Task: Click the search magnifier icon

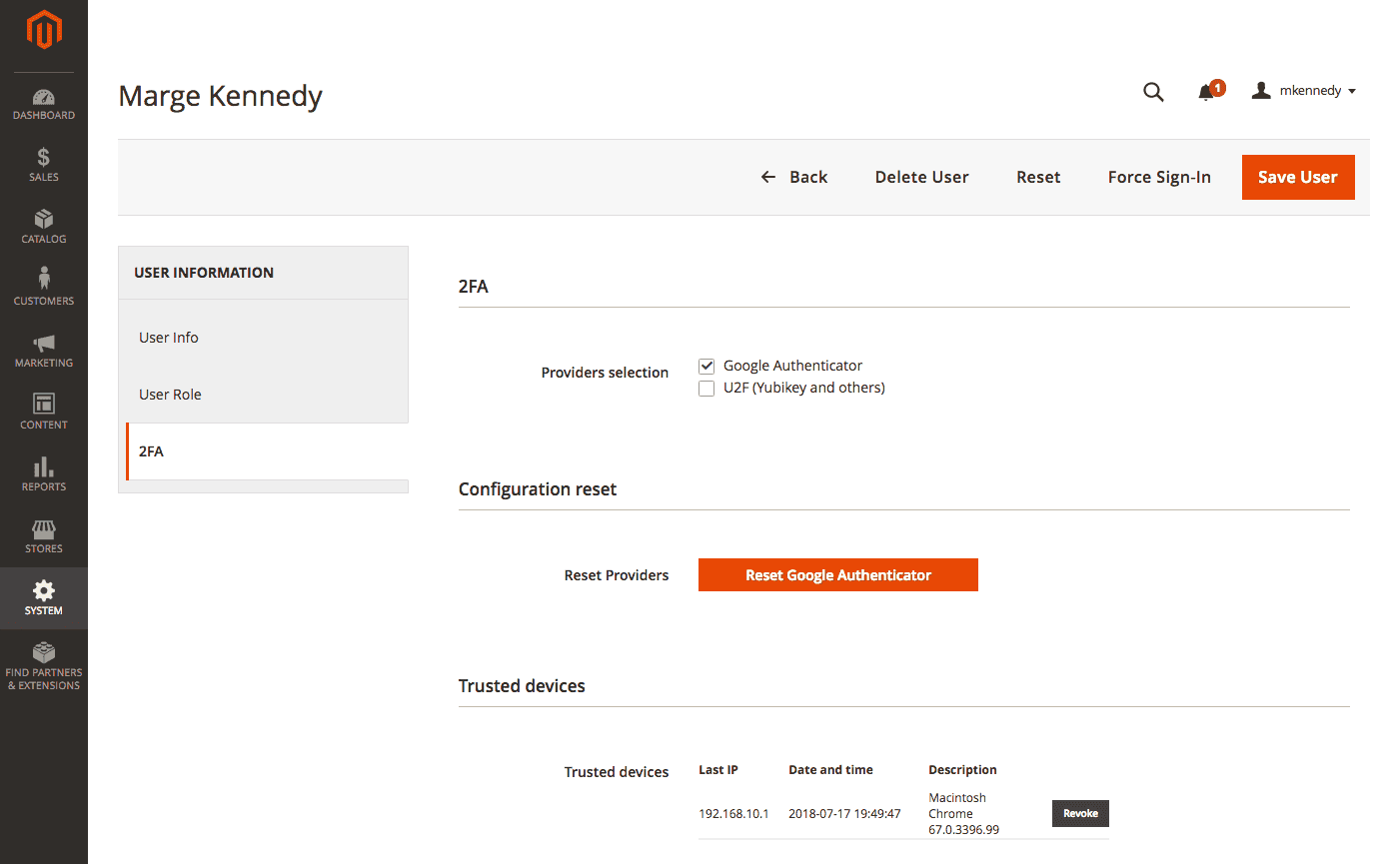Action: [1153, 92]
